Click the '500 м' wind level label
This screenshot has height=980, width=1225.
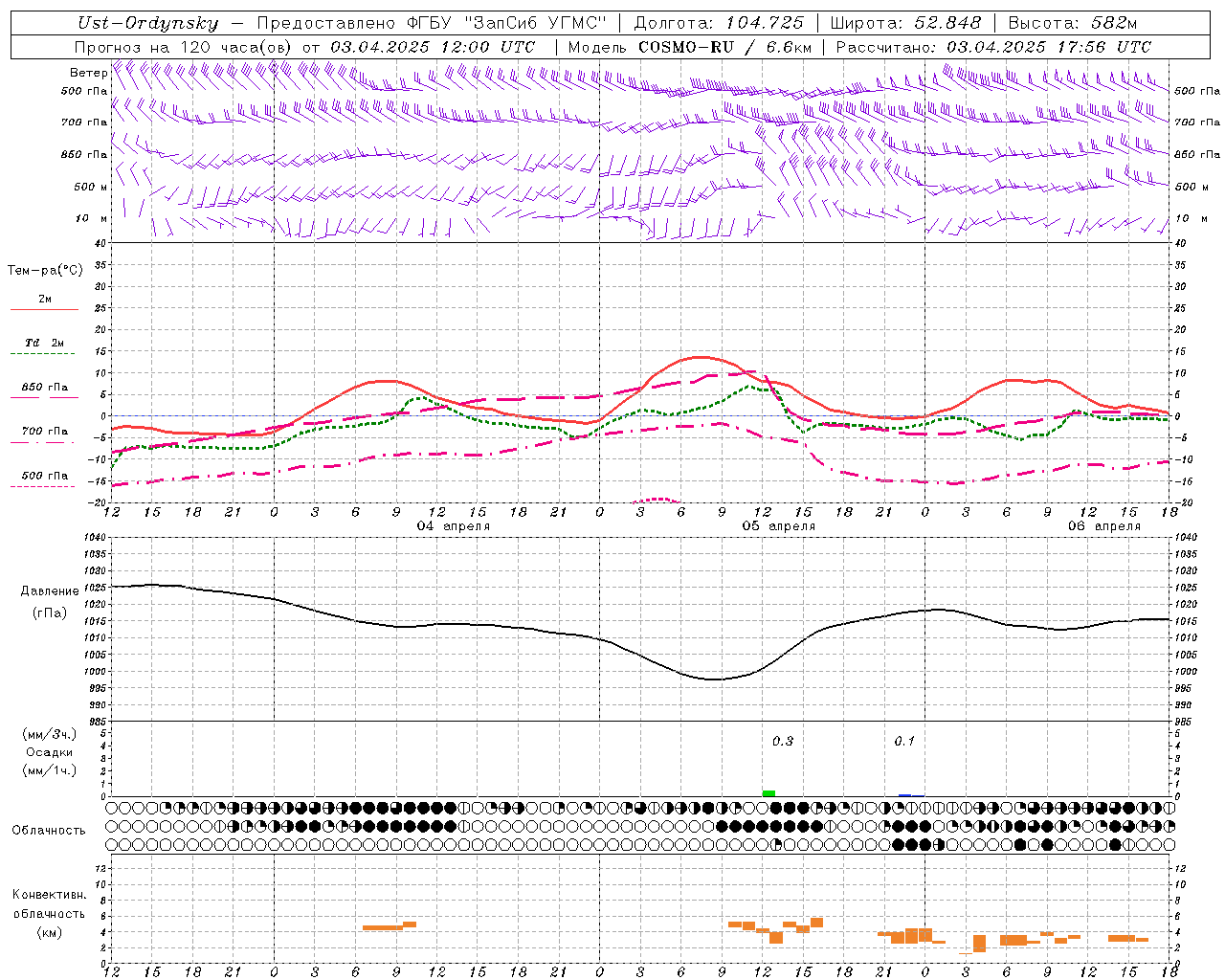tap(91, 187)
